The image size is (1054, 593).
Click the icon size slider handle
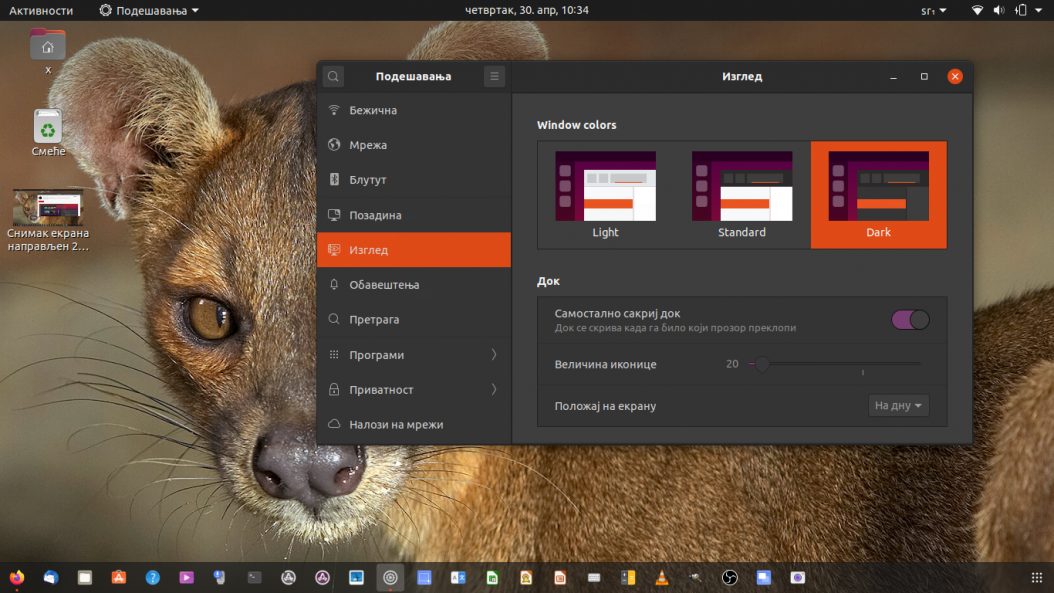click(x=762, y=364)
